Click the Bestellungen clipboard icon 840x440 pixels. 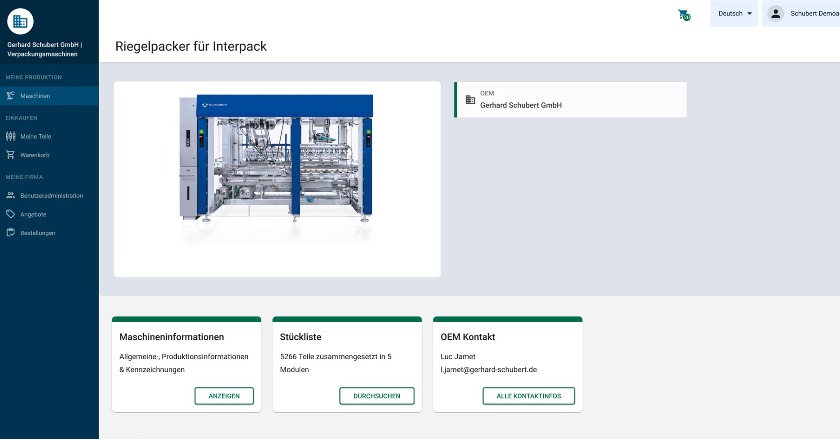coord(10,233)
